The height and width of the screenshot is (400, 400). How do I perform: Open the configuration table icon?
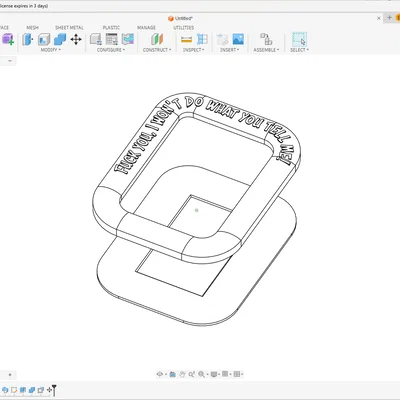tap(112, 39)
